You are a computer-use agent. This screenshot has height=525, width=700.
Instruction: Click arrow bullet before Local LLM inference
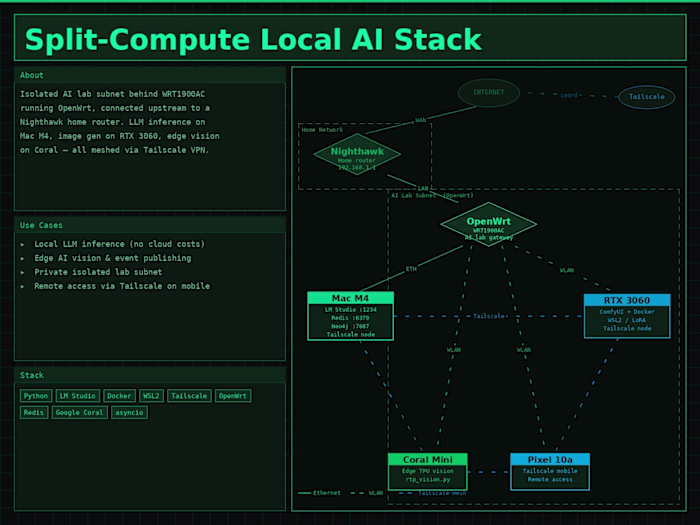[x=22, y=244]
